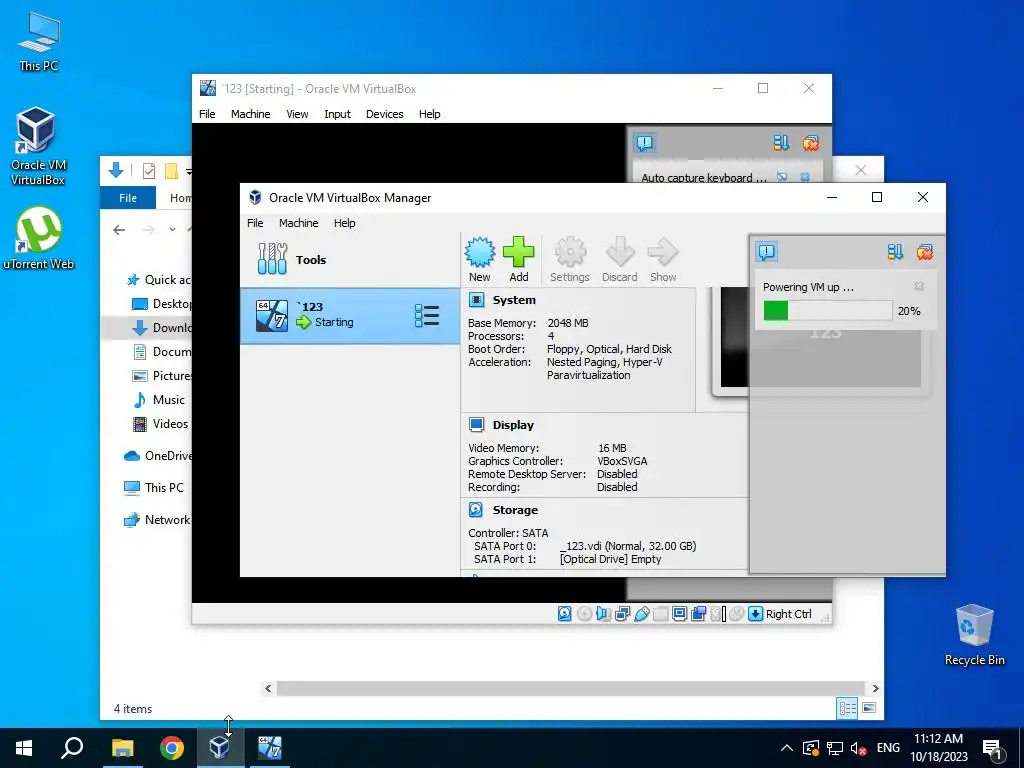Open Help menu in 123 VM window
The width and height of the screenshot is (1024, 768).
point(429,114)
